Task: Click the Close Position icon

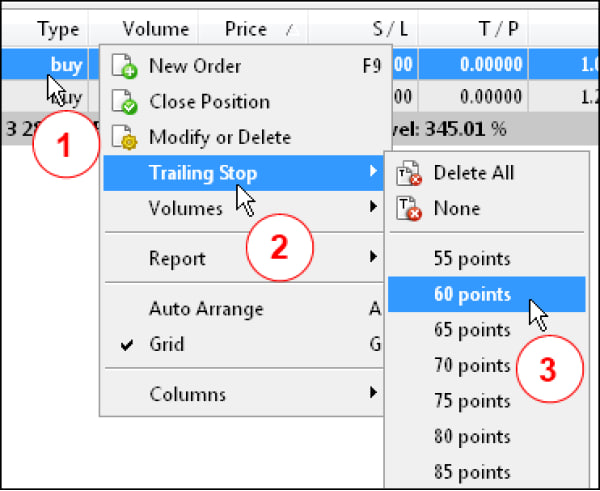Action: (125, 102)
